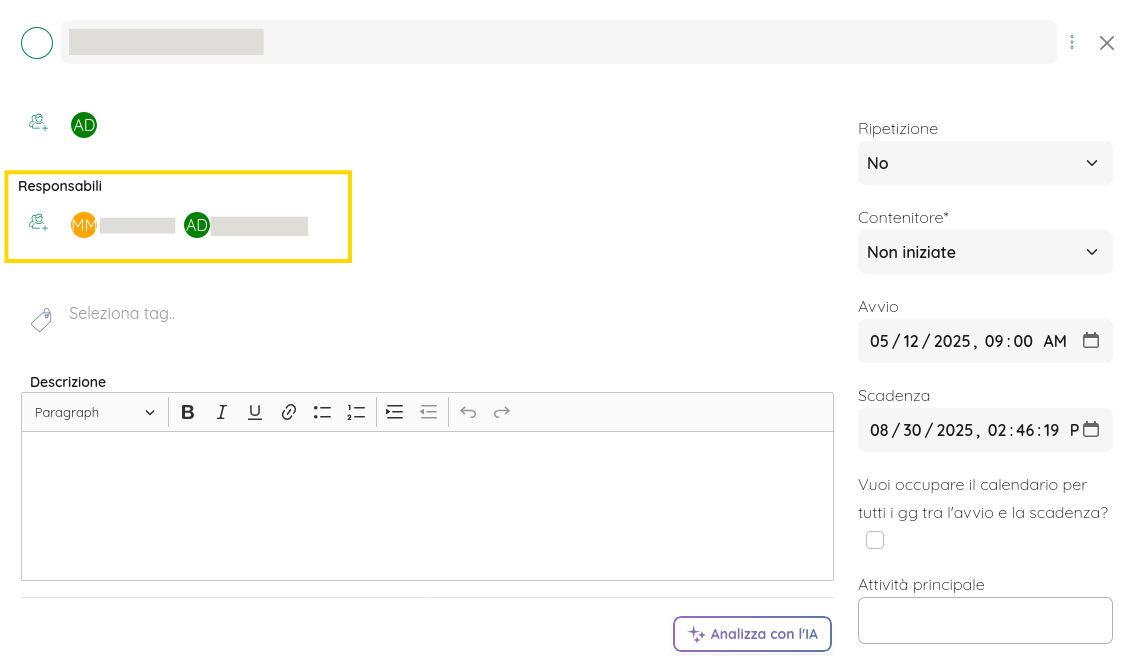Screen dimensions: 1136x659
Task: Insert a link using the chain icon
Action: tap(289, 411)
